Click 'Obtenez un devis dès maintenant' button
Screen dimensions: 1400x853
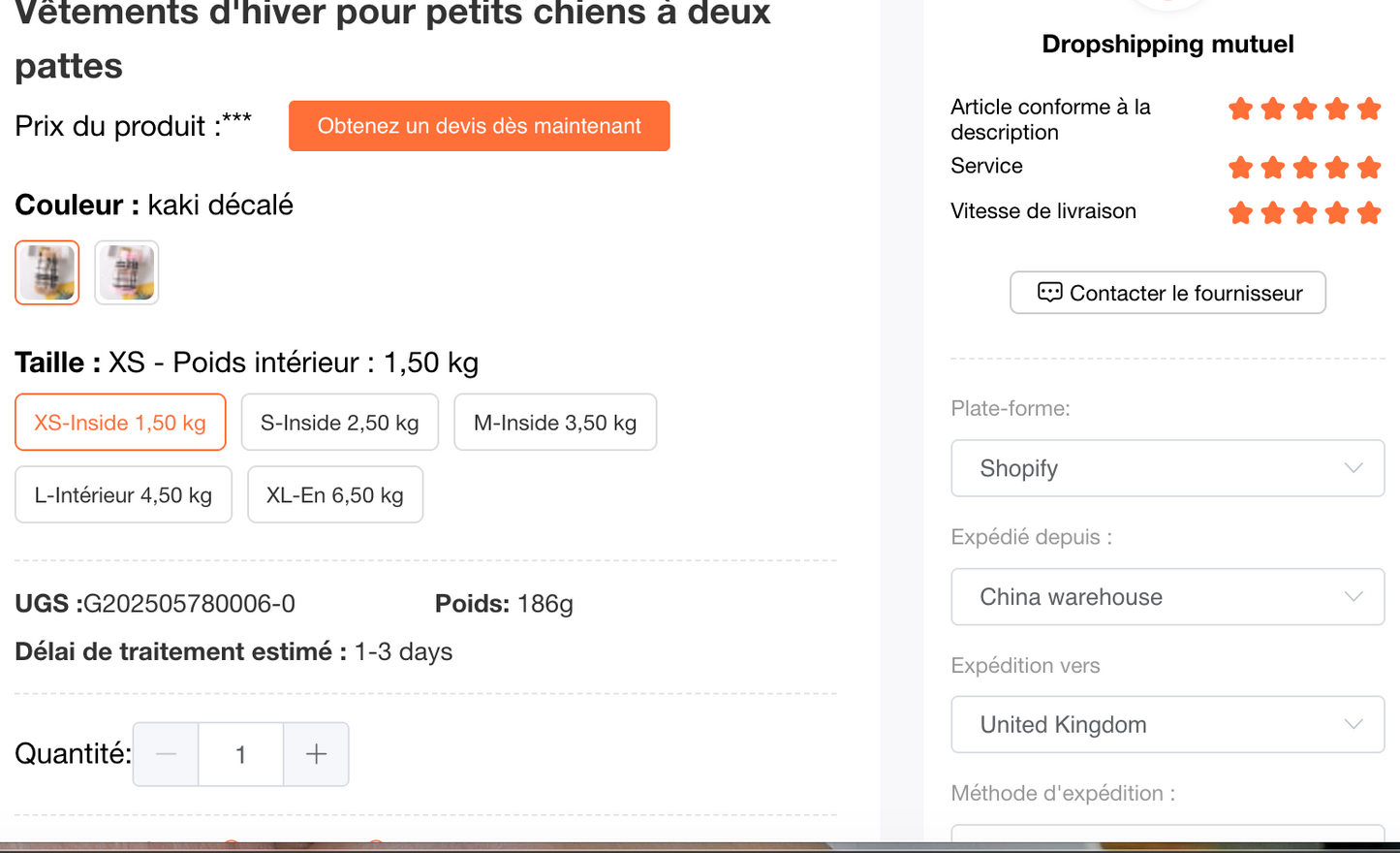coord(479,126)
